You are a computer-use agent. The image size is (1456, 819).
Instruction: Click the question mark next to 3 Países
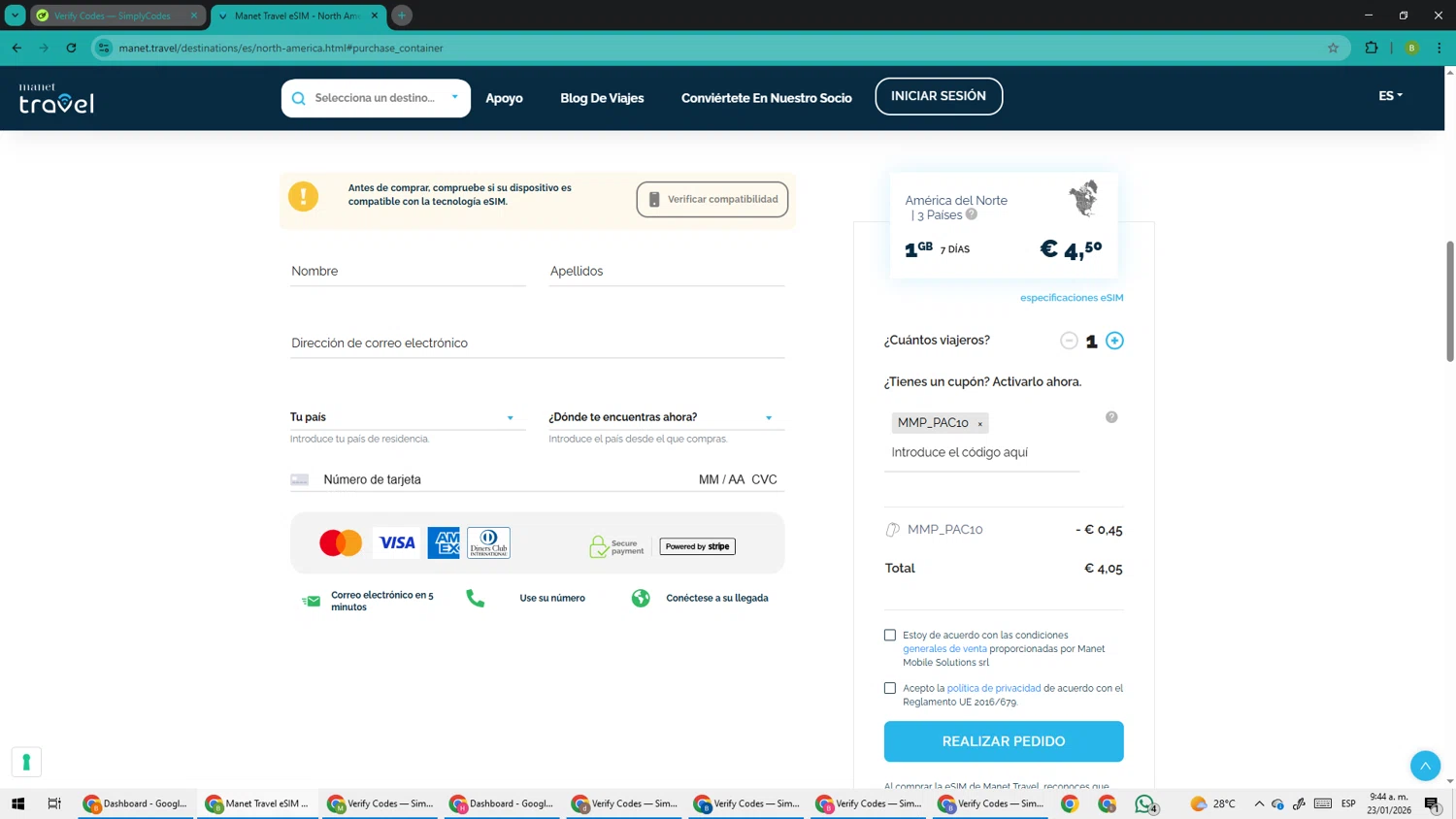tap(972, 214)
